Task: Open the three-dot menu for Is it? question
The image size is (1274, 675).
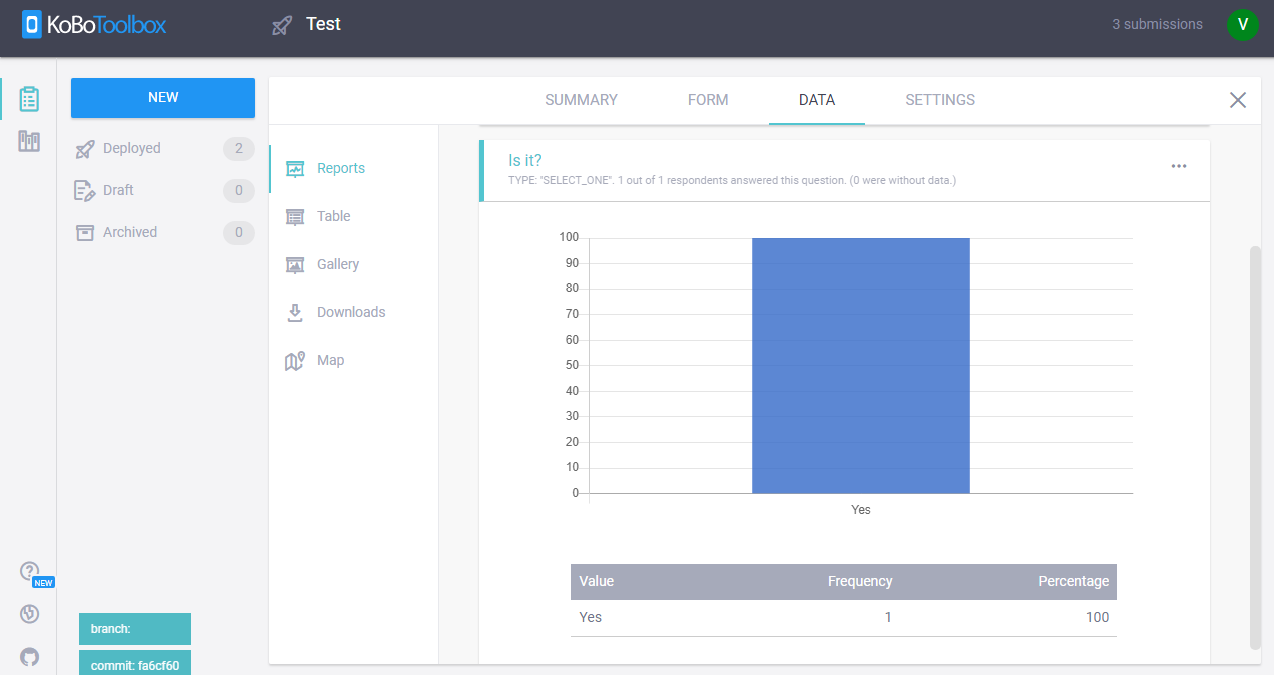Action: pyautogui.click(x=1179, y=166)
